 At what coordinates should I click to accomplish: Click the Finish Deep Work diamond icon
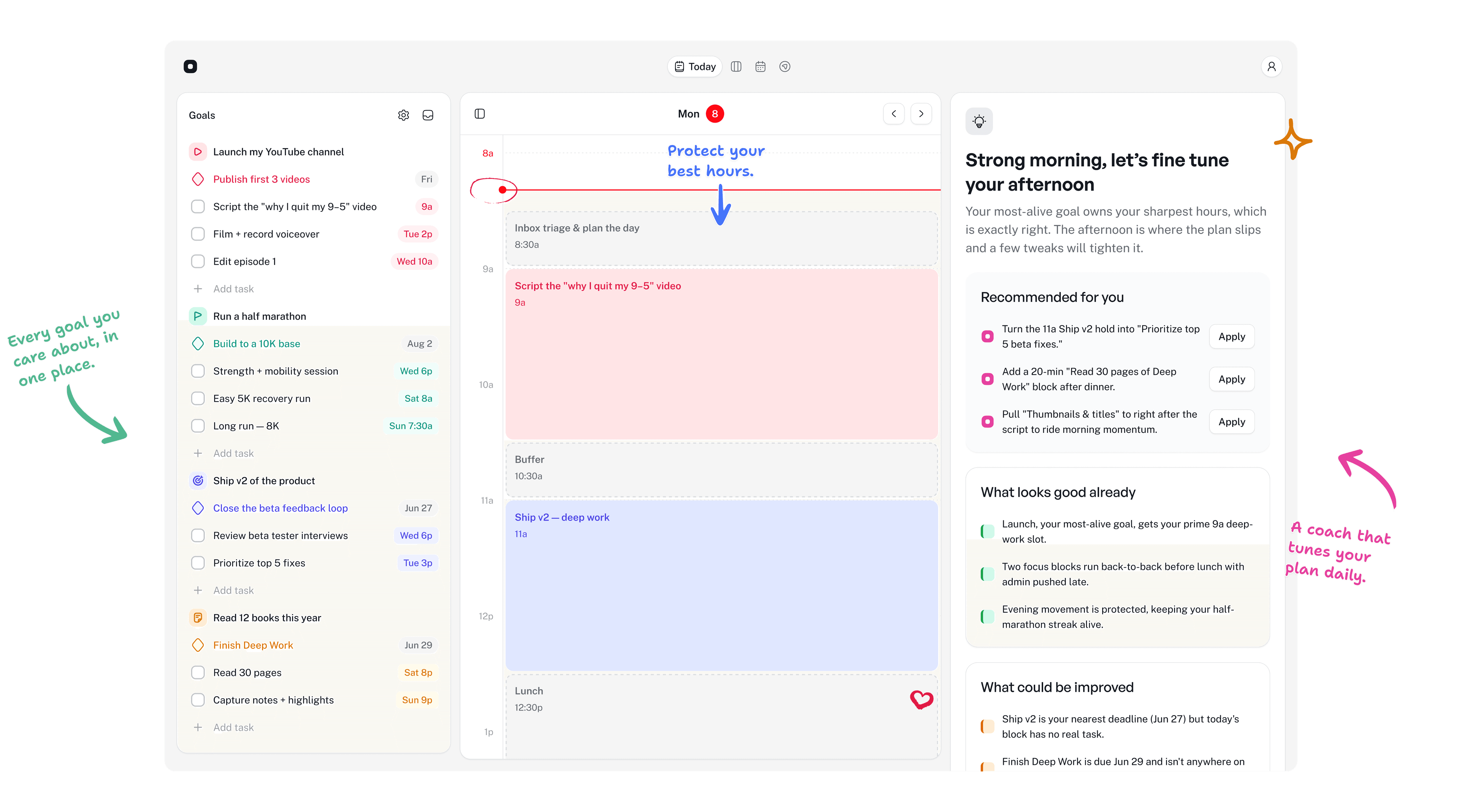coord(198,645)
